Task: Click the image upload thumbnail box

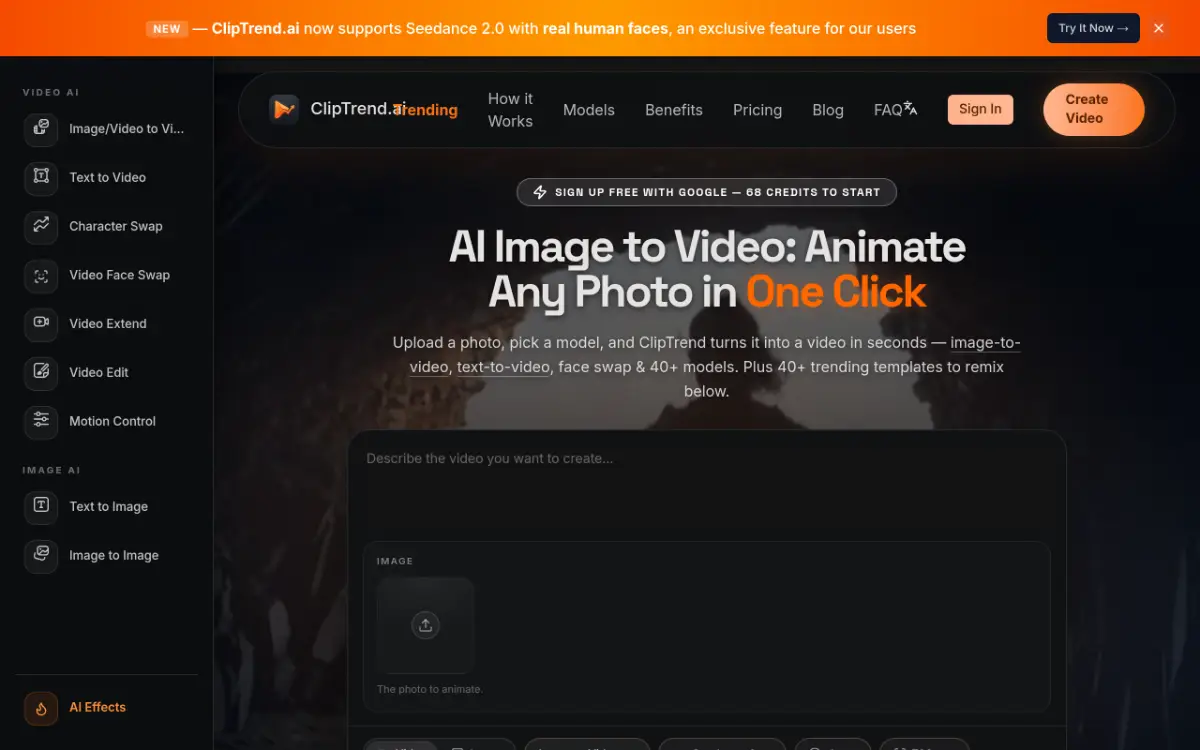Action: coord(425,625)
